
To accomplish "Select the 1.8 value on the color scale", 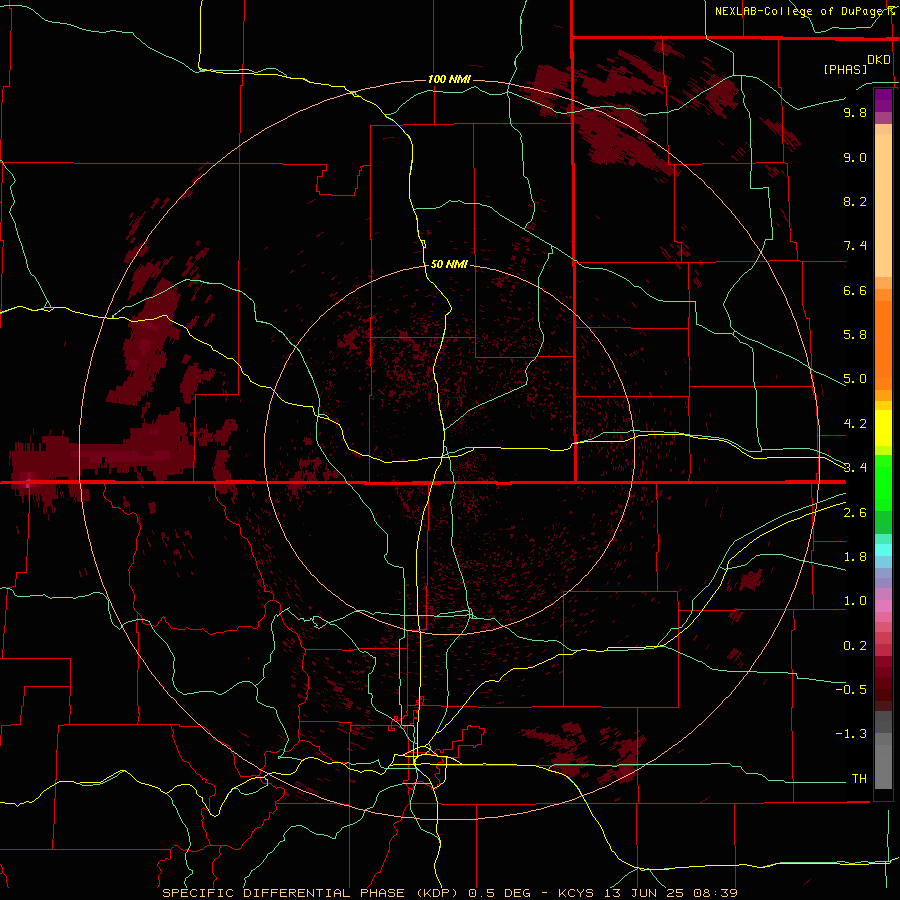I will point(855,557).
